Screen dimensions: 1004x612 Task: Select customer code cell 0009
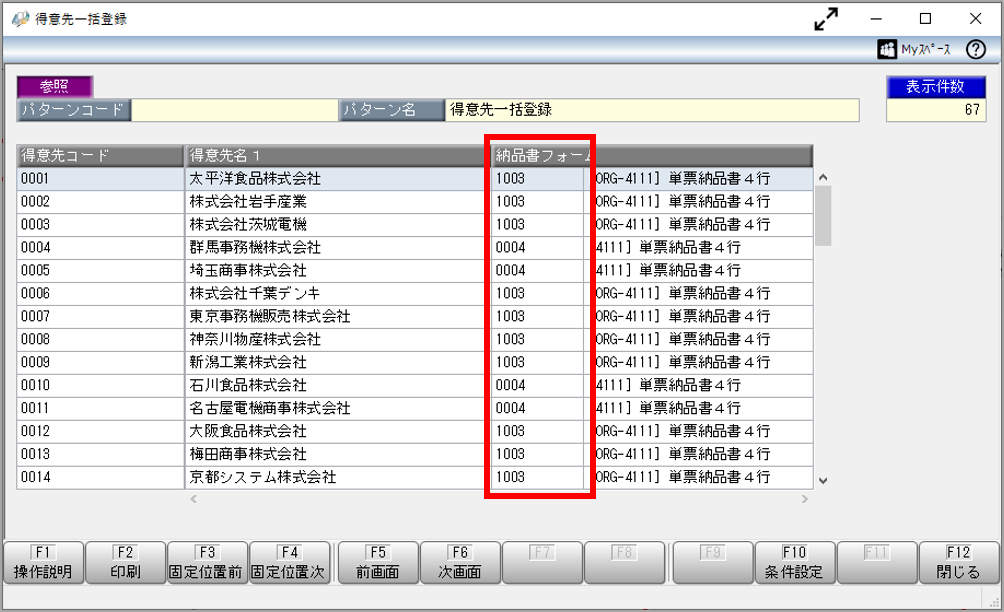point(101,362)
